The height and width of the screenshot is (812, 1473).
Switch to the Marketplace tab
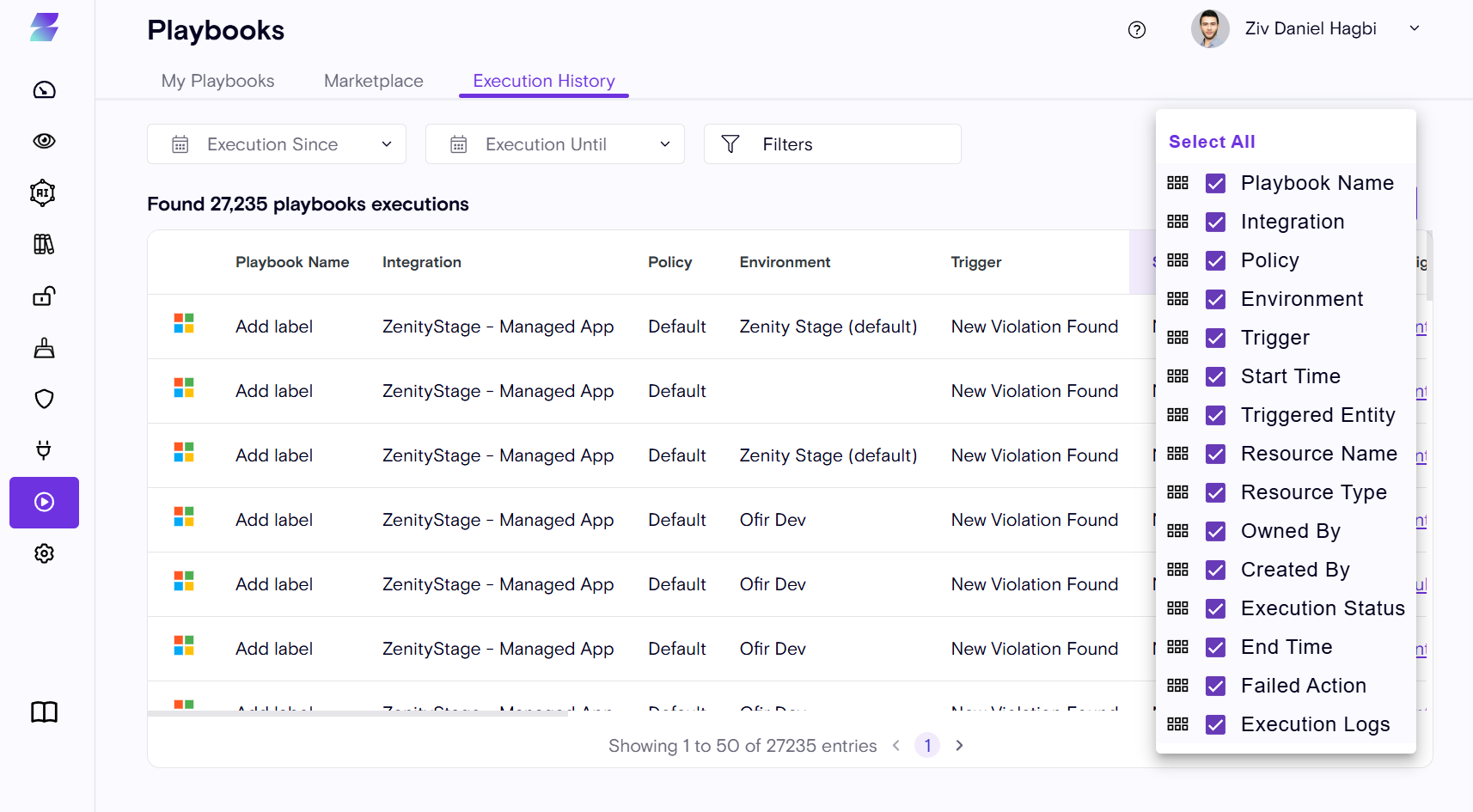[373, 81]
